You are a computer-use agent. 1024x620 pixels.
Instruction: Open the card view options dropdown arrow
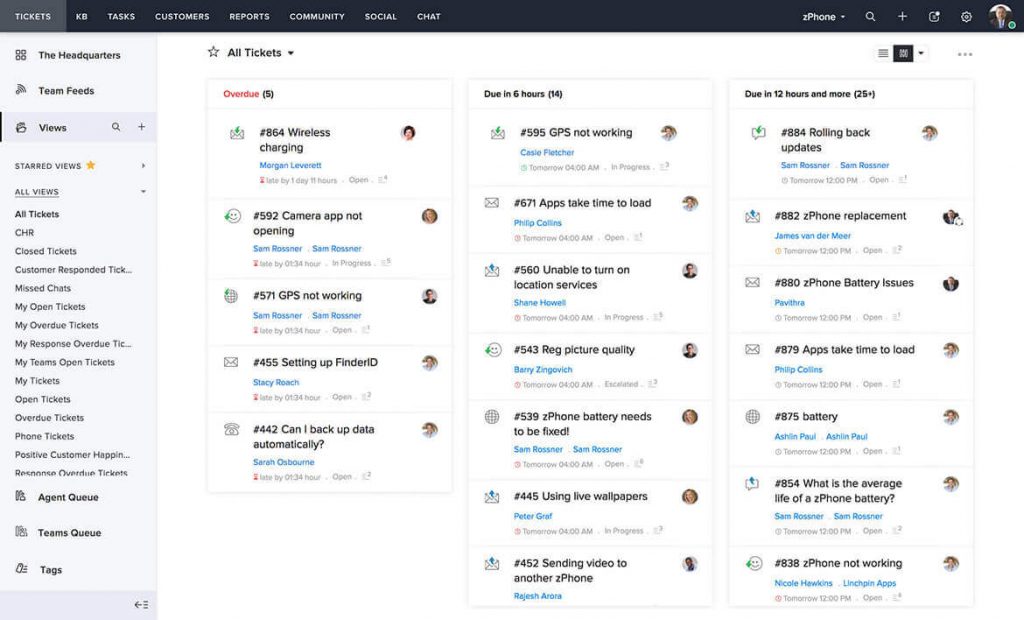922,54
